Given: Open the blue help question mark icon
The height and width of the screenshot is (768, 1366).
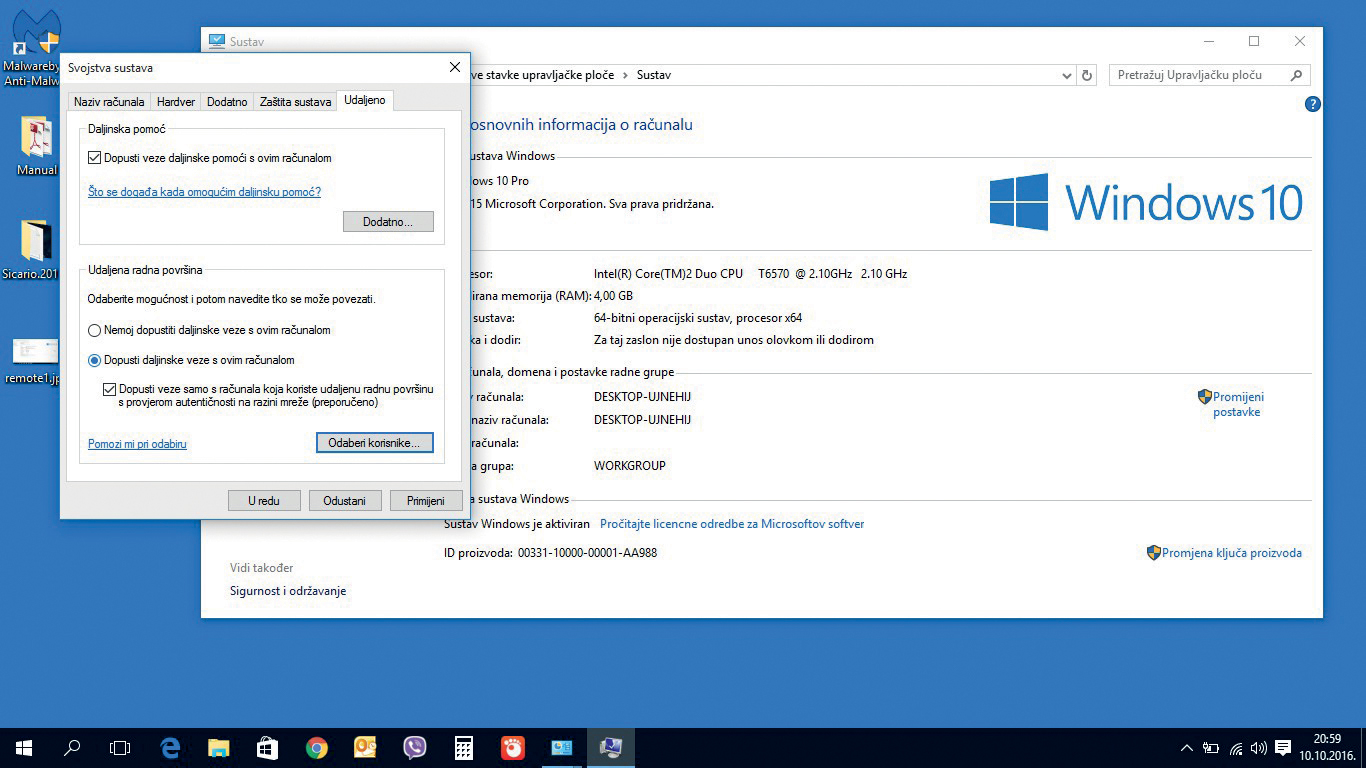Looking at the screenshot, I should click(x=1313, y=104).
